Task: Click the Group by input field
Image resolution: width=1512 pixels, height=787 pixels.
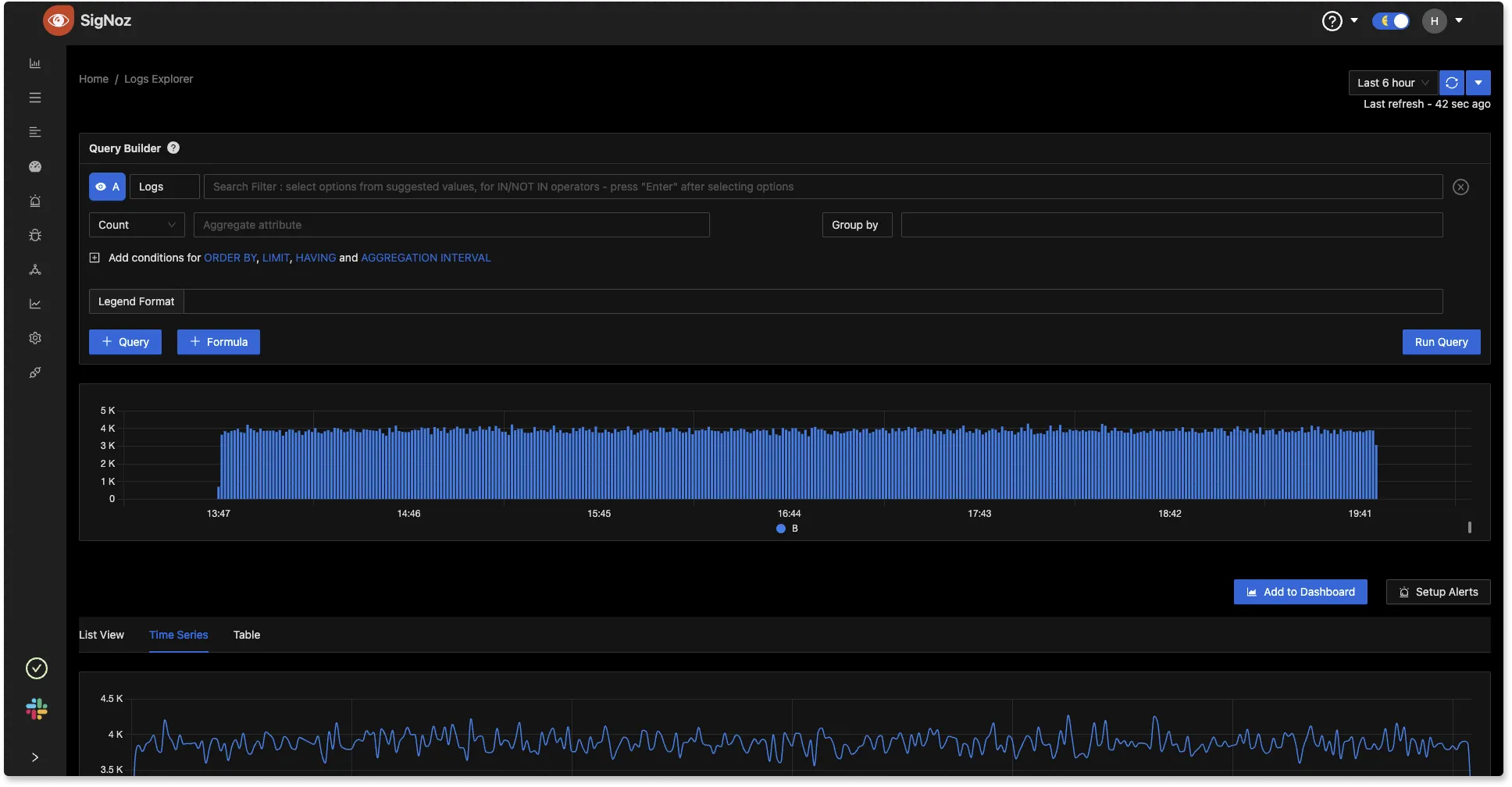Action: click(1171, 225)
